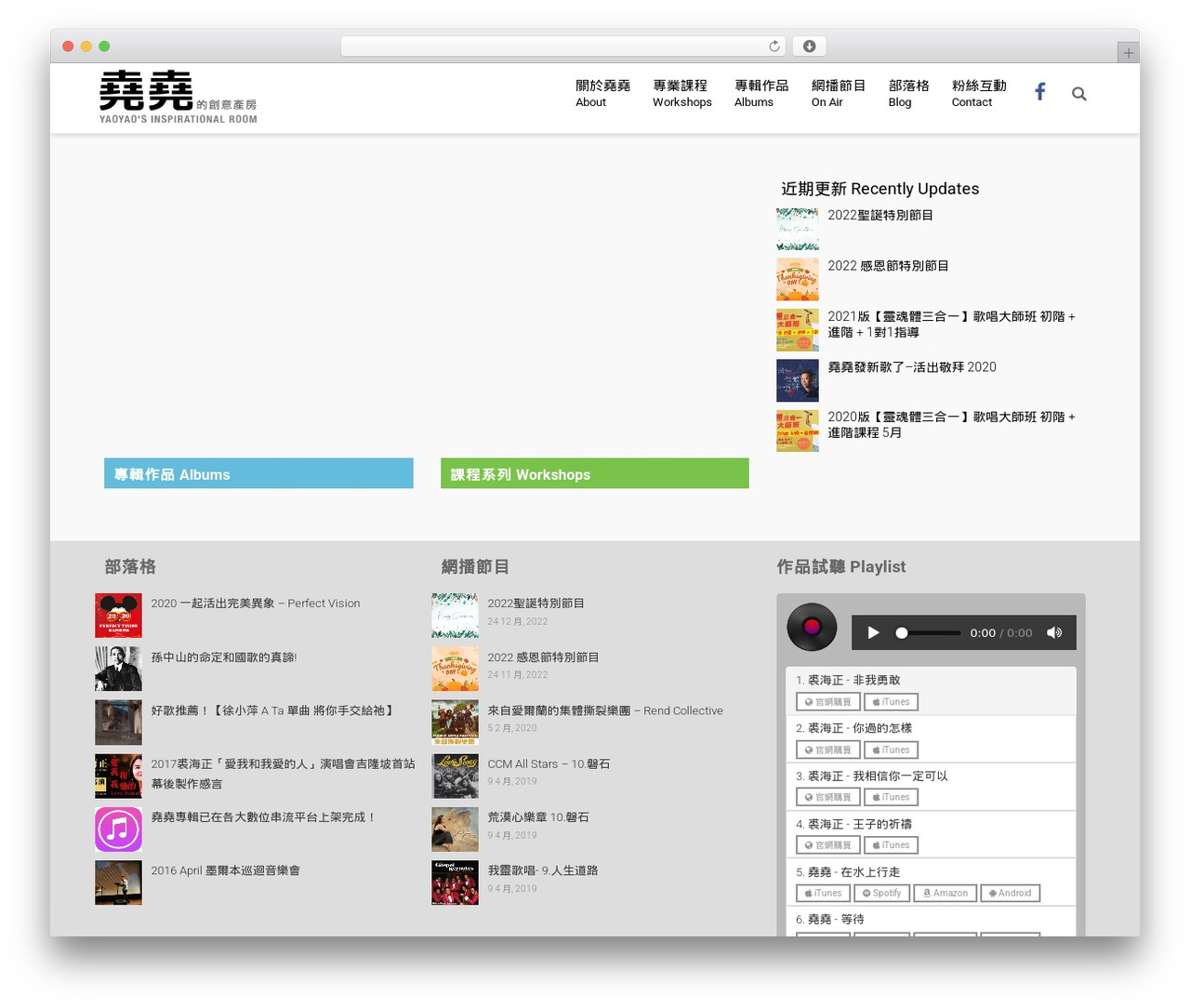Screen dimensions: 1190x1008
Task: Open the 關於堯堯 About menu
Action: (x=602, y=93)
